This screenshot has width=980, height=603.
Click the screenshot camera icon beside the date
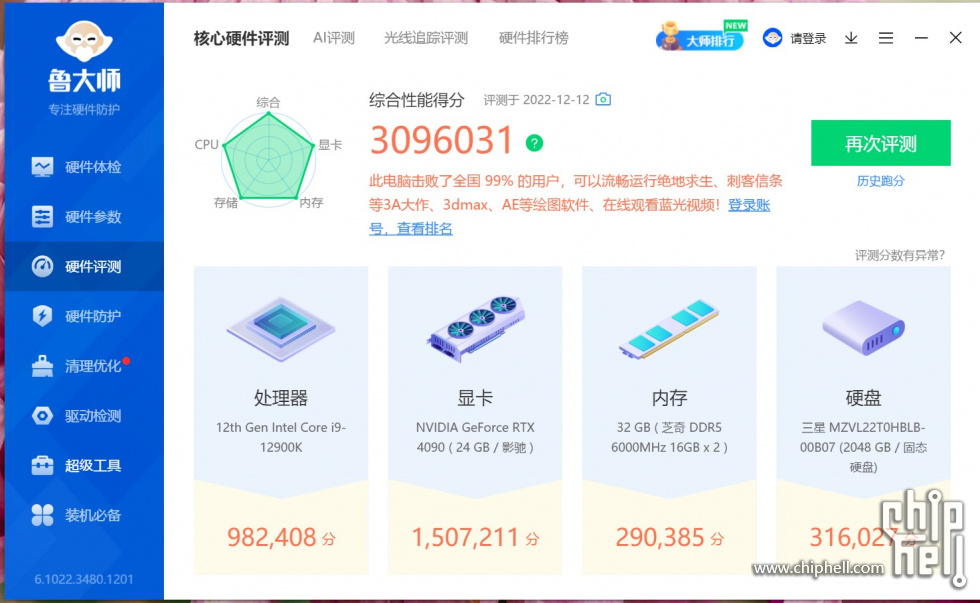(603, 99)
